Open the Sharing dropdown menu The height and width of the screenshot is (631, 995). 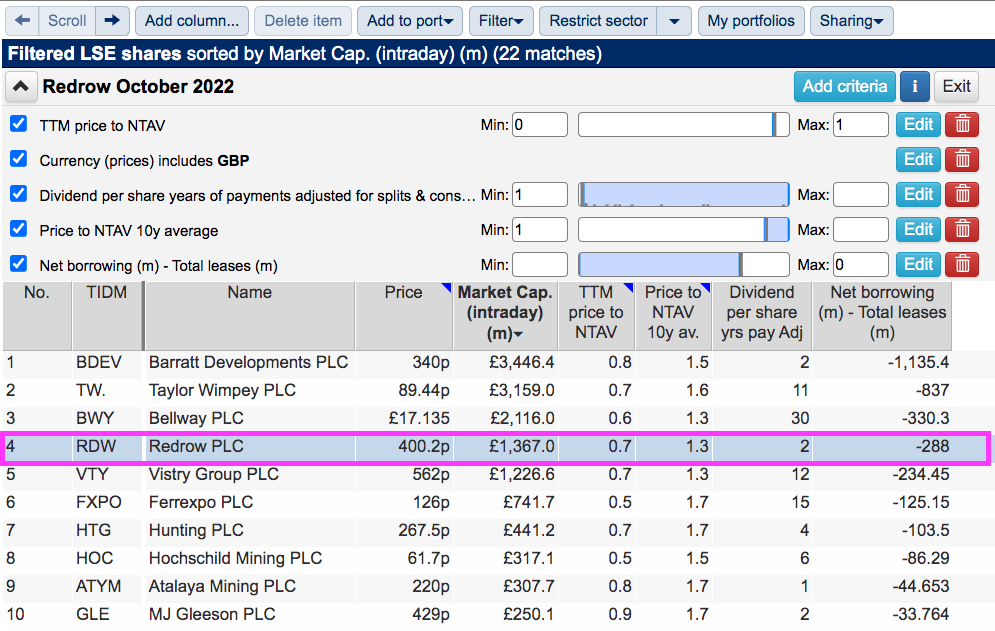coord(852,21)
